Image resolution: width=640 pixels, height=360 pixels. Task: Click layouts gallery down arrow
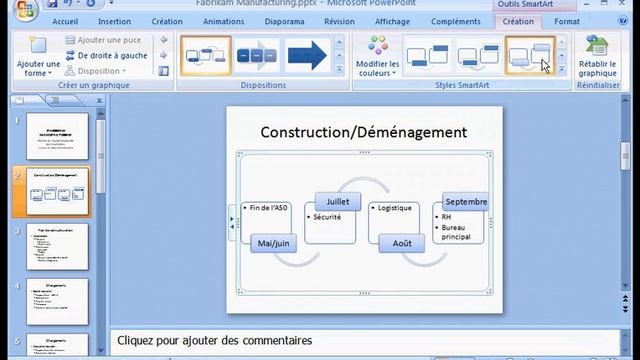(x=339, y=56)
